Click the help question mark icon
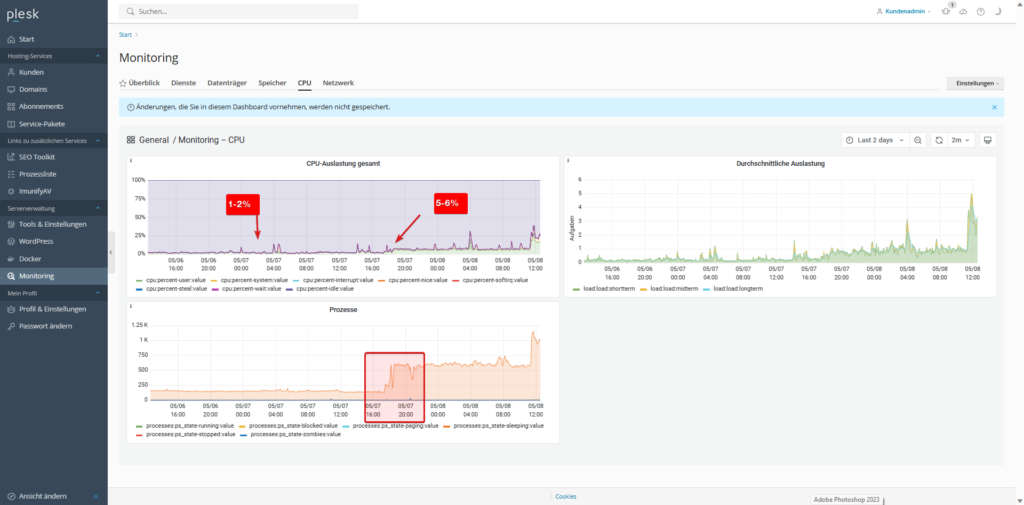The image size is (1024, 505). click(980, 12)
